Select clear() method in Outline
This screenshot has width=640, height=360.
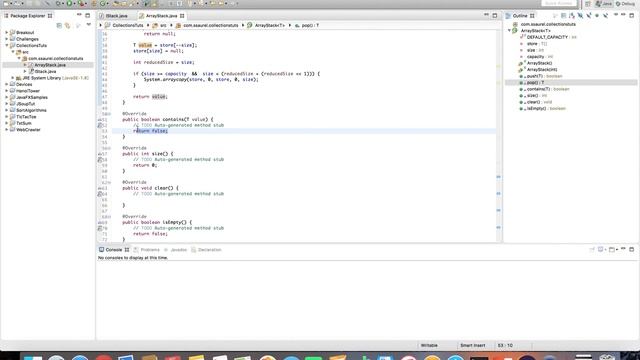coord(536,102)
